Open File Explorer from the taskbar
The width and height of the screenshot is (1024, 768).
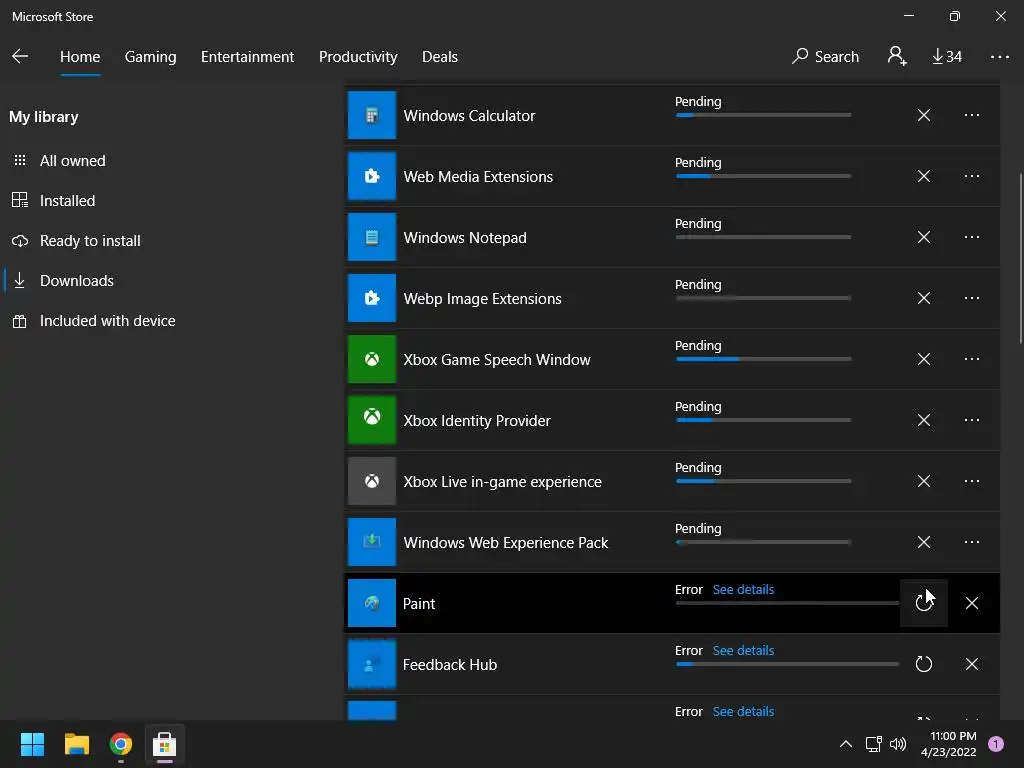[76, 744]
